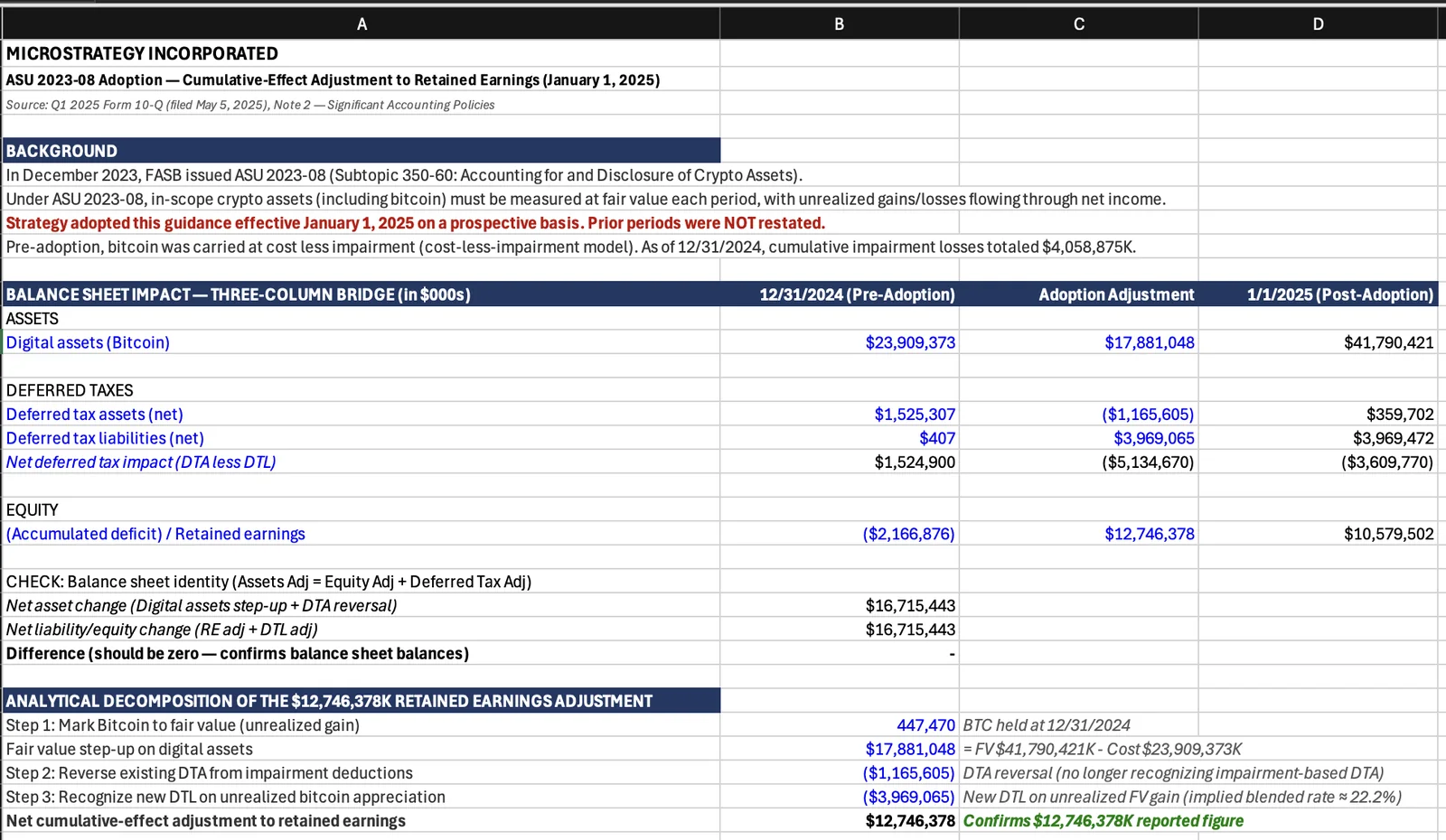The image size is (1446, 840).
Task: Click the $3,969,472 post-adoption DTL cell
Action: [1318, 438]
